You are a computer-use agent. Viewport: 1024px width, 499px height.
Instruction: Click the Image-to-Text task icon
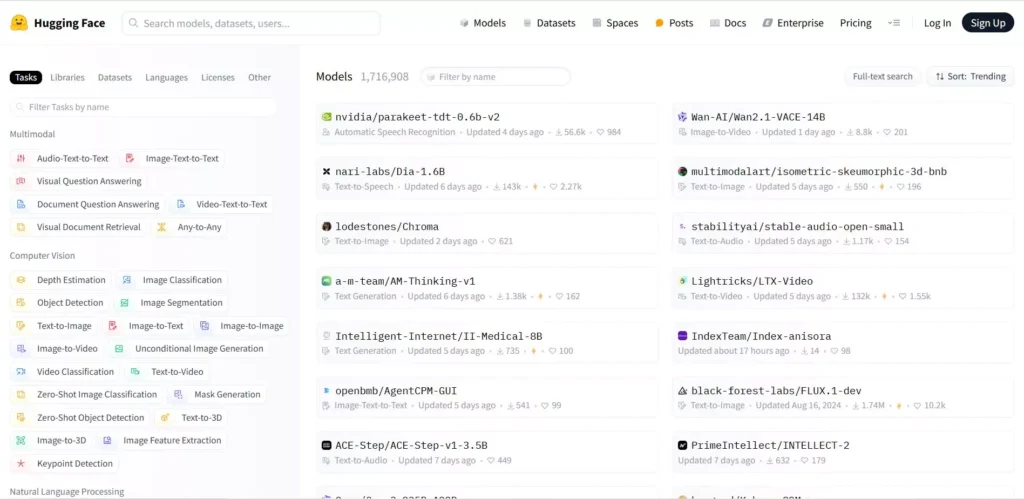pyautogui.click(x=112, y=326)
